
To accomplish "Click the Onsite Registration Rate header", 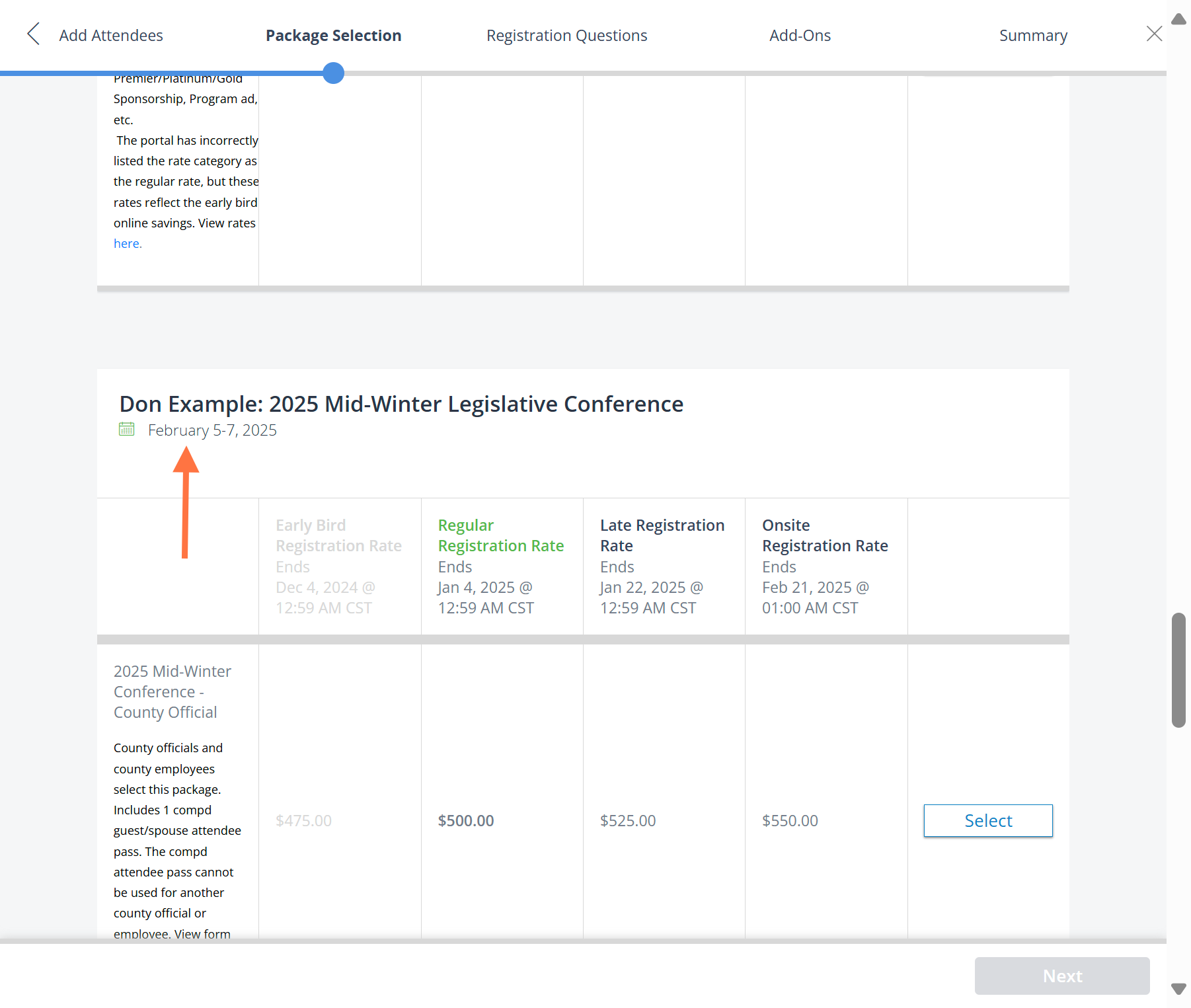I will coord(825,535).
